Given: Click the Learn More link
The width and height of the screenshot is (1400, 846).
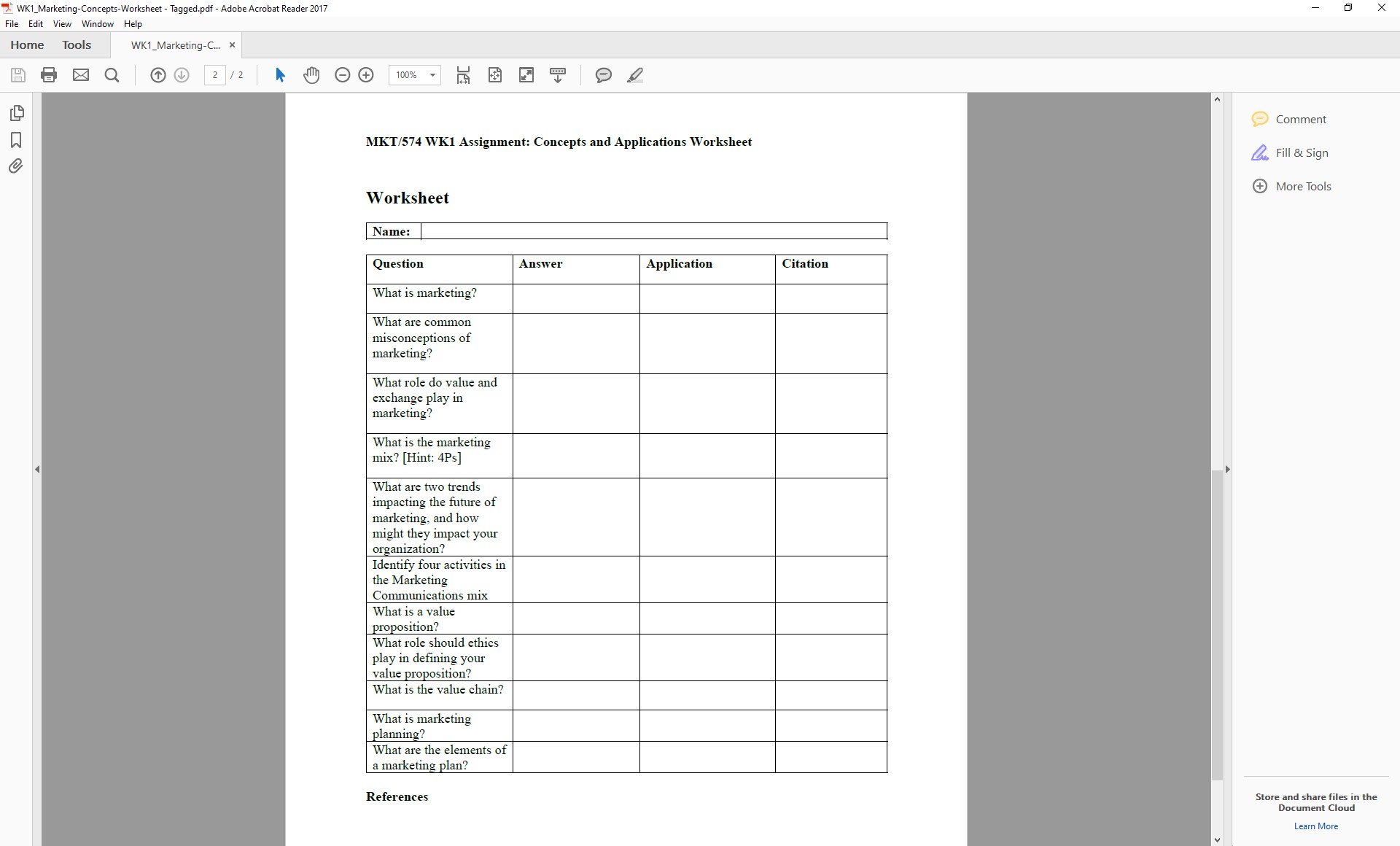Looking at the screenshot, I should click(x=1315, y=826).
